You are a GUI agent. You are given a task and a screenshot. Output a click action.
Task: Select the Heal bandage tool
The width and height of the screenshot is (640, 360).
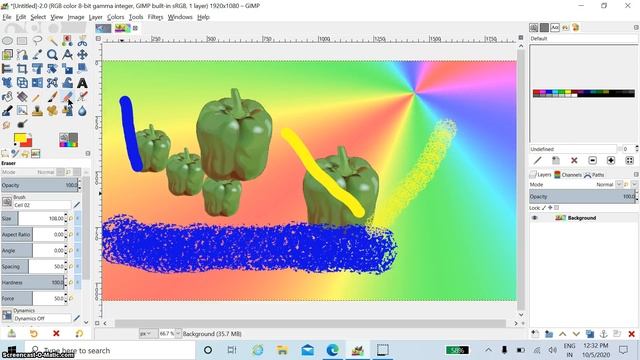point(52,111)
